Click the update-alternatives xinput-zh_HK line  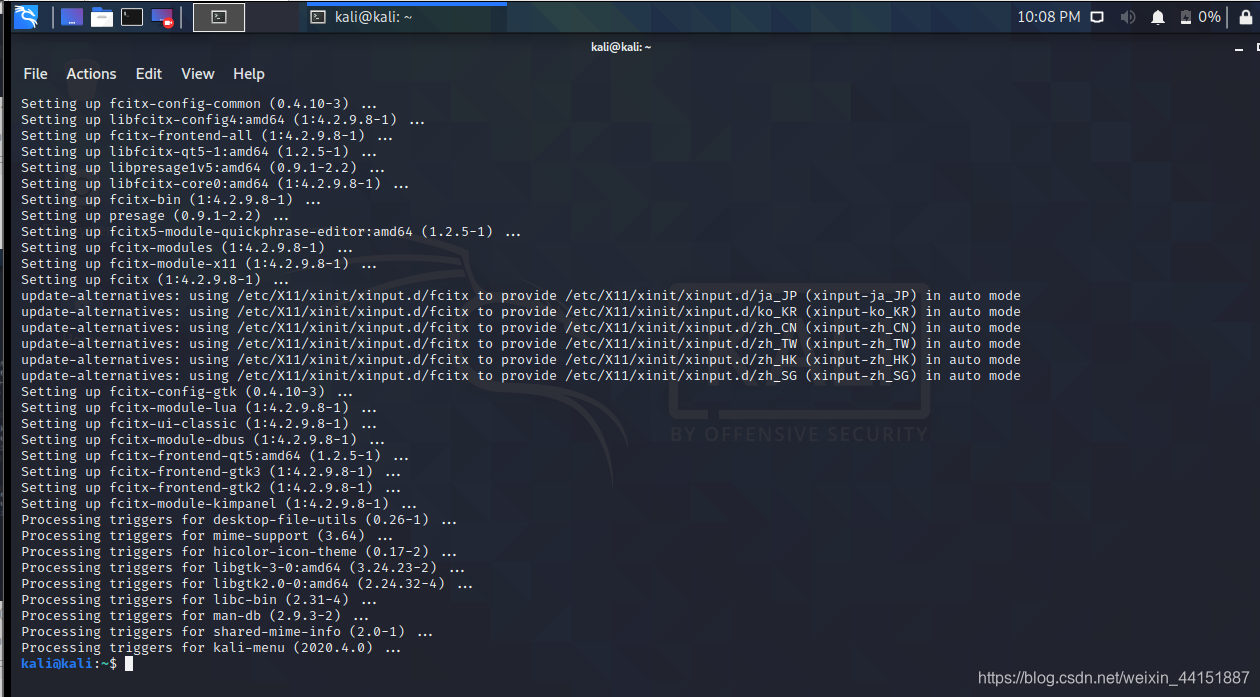click(x=521, y=360)
